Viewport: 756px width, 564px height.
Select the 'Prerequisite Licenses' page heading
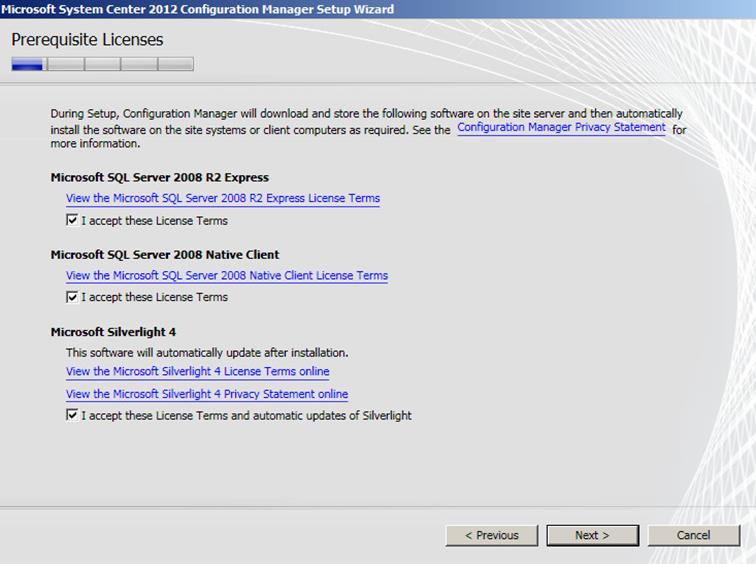click(87, 40)
